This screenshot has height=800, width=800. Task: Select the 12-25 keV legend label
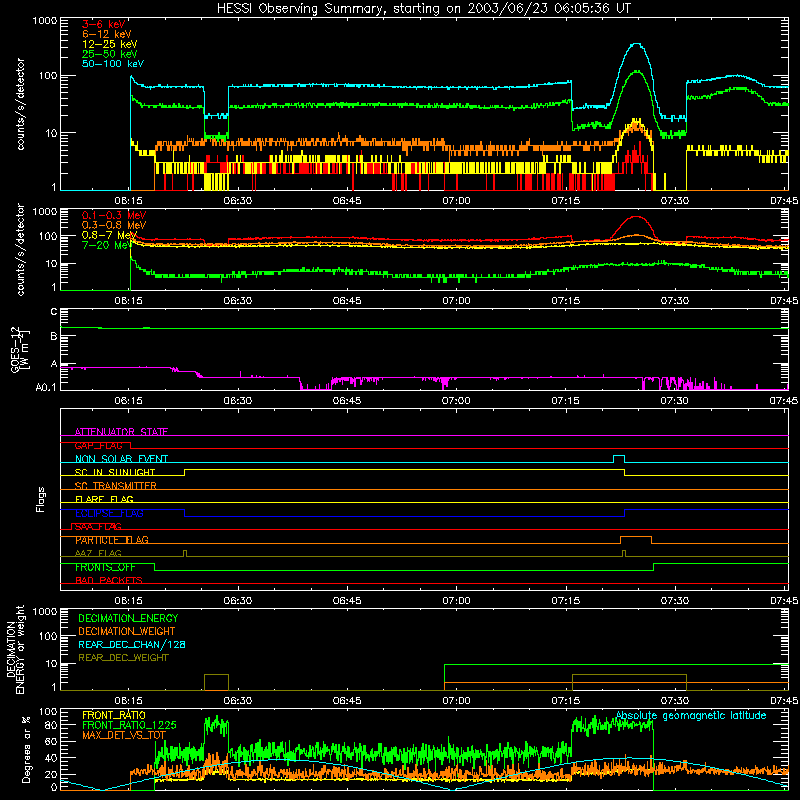tap(110, 44)
